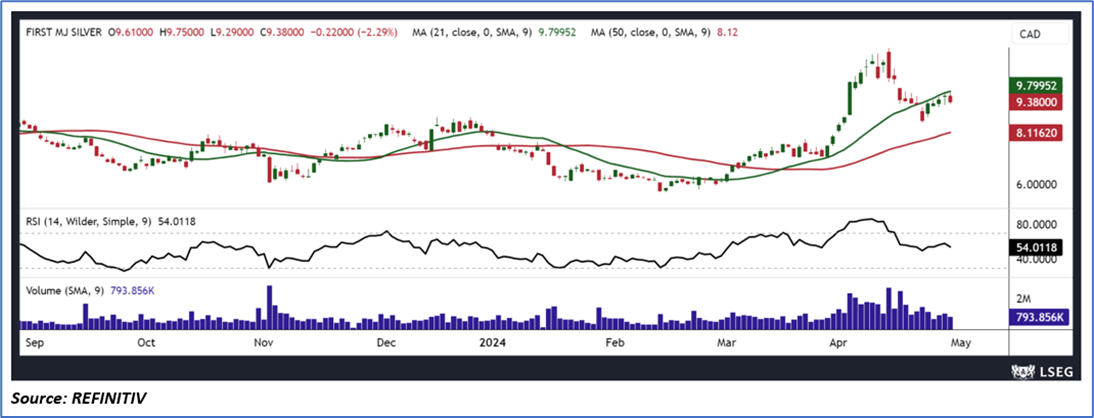This screenshot has width=1094, height=418.
Task: Click the 6.00000 axis value
Action: [1037, 185]
